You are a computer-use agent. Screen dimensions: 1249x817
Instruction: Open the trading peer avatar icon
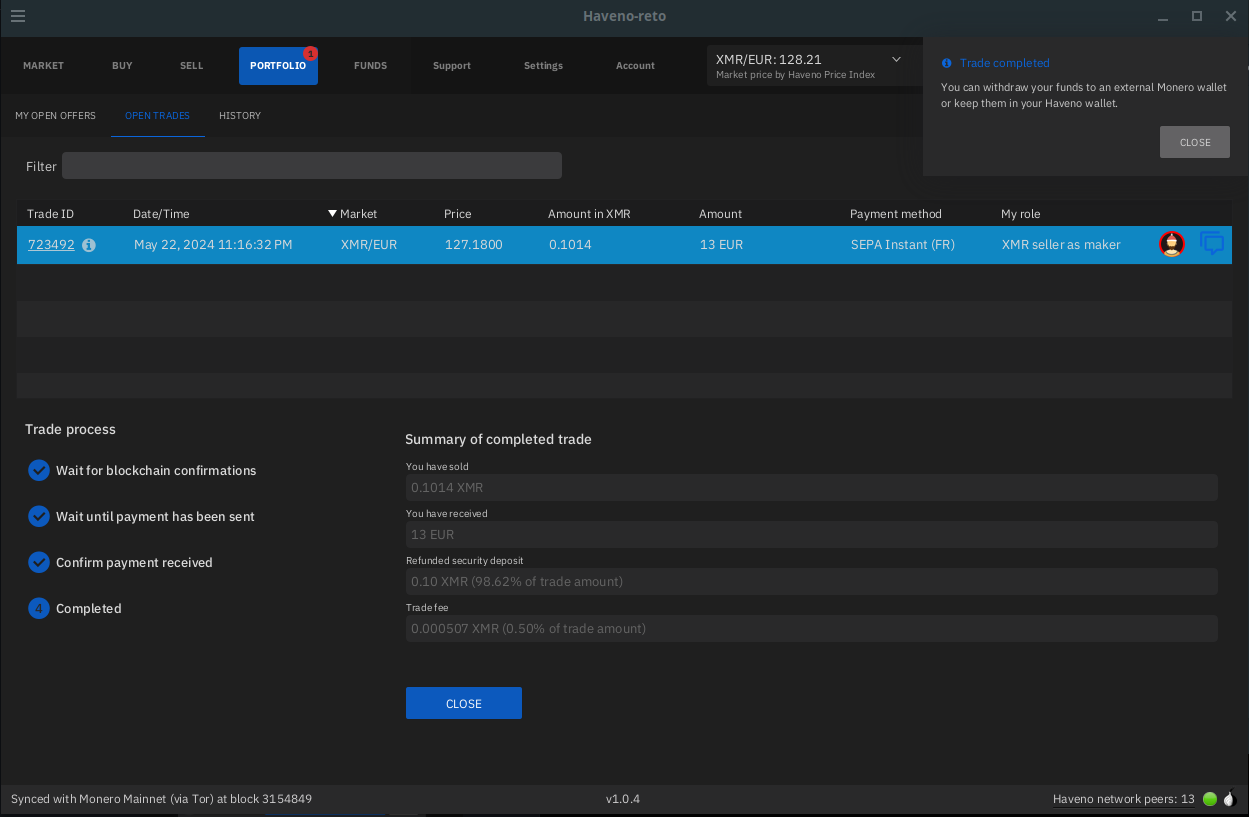[1172, 244]
